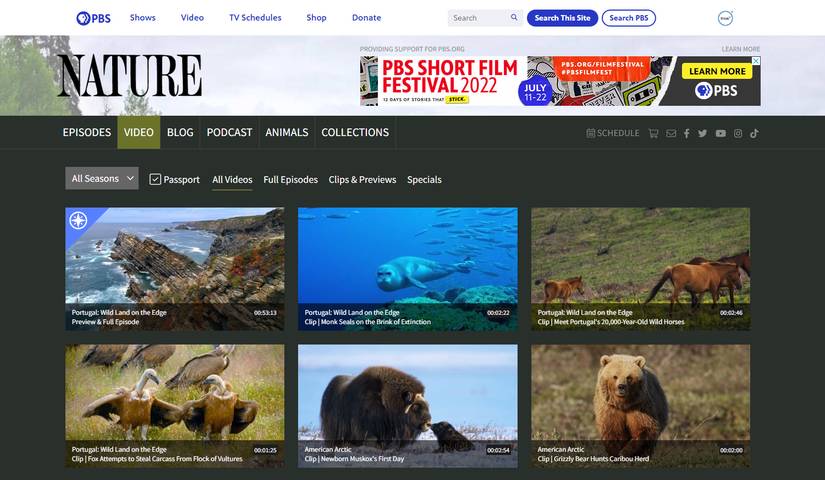The width and height of the screenshot is (825, 480).
Task: Play Portugal Preview & Full Episode thumbnail
Action: pyautogui.click(x=175, y=269)
